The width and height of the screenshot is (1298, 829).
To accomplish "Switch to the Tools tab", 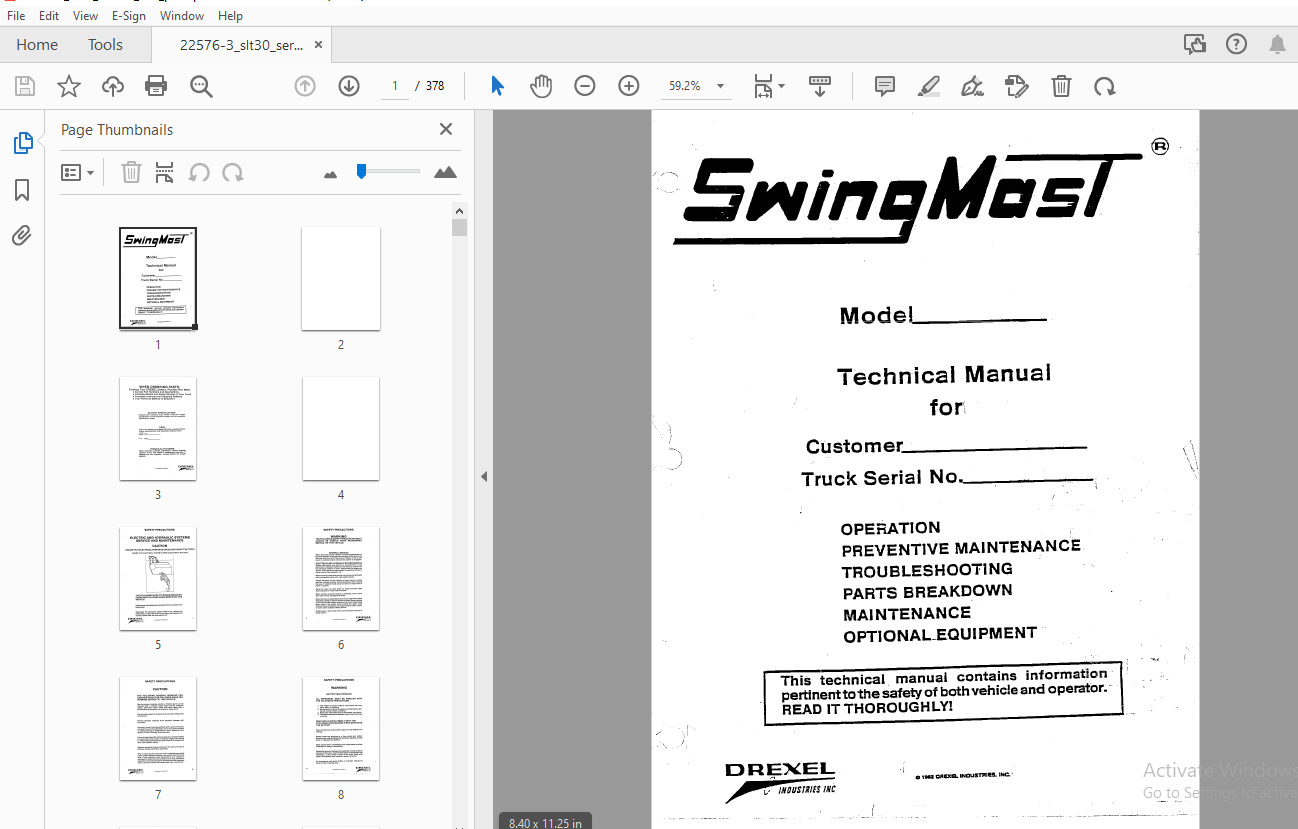I will point(105,45).
